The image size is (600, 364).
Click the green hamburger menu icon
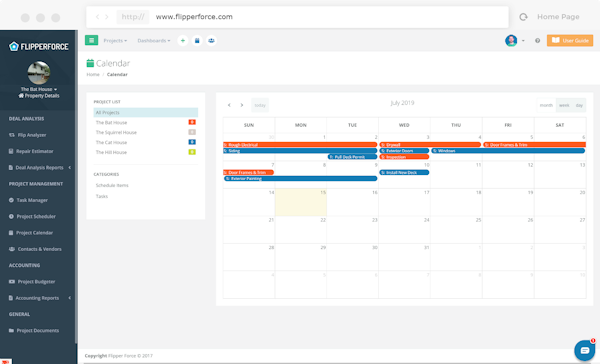91,40
